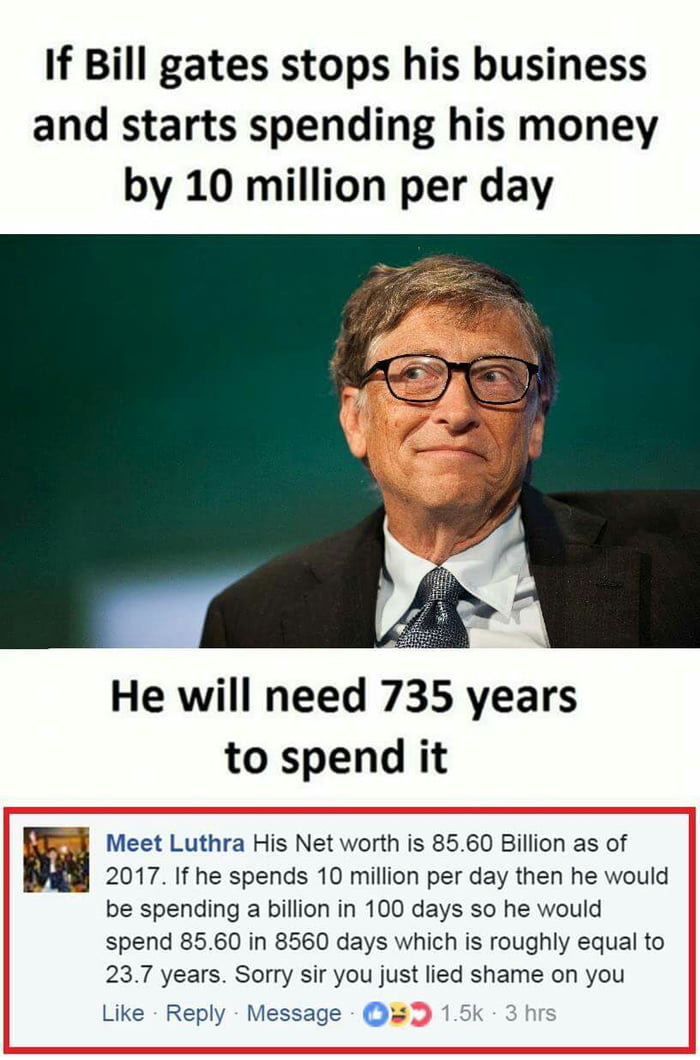Click the text "and starts spending his money"
Image resolution: width=700 pixels, height=1060 pixels.
[x=345, y=128]
